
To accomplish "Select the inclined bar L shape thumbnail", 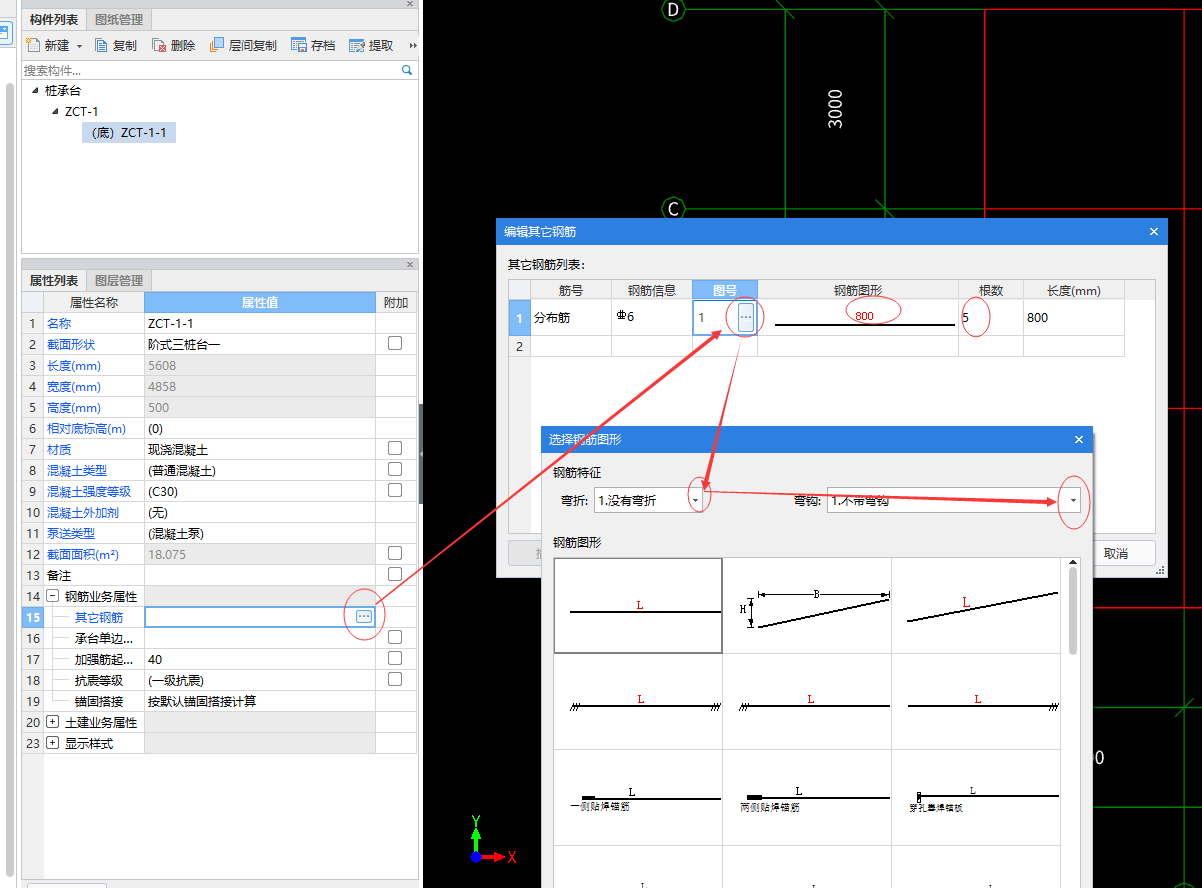I will 976,606.
